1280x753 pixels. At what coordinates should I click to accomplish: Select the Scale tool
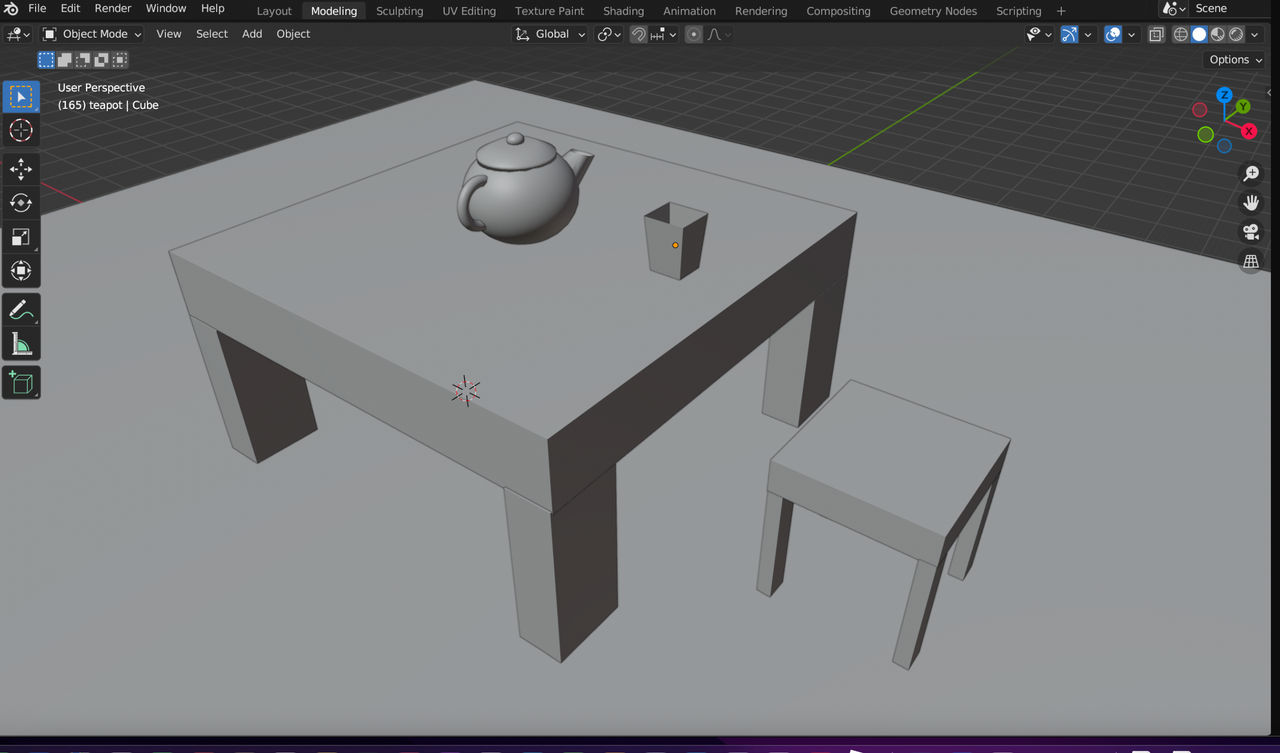coord(21,237)
